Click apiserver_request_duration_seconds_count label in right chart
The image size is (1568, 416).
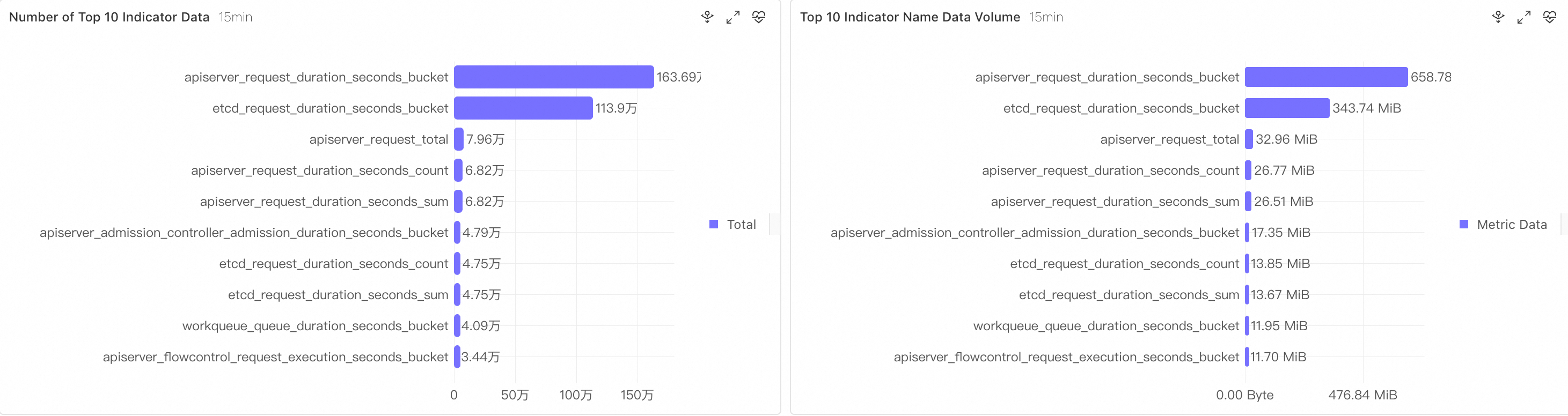1111,170
